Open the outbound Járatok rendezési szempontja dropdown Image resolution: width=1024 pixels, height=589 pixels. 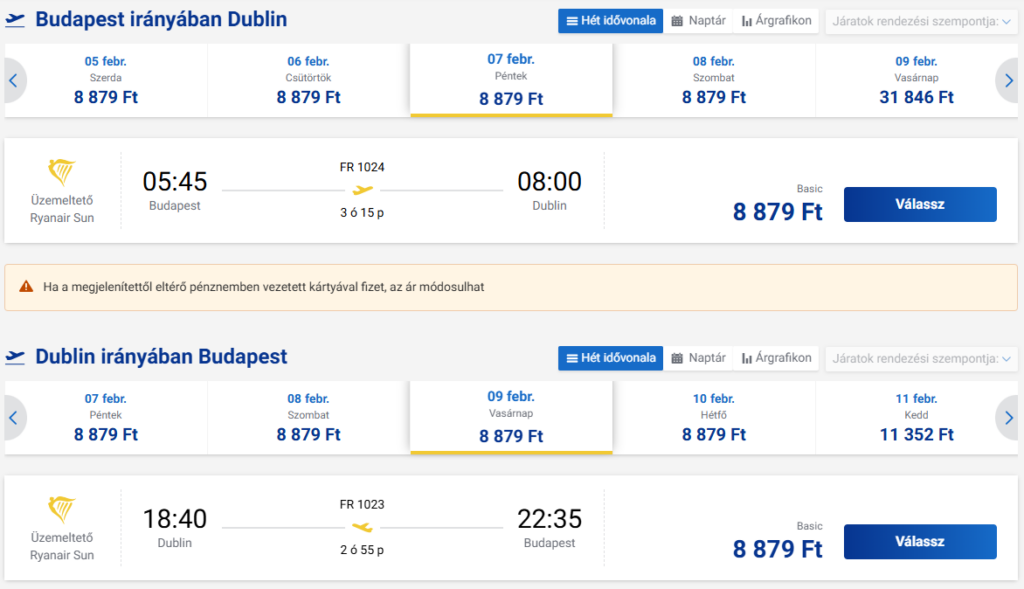[920, 21]
